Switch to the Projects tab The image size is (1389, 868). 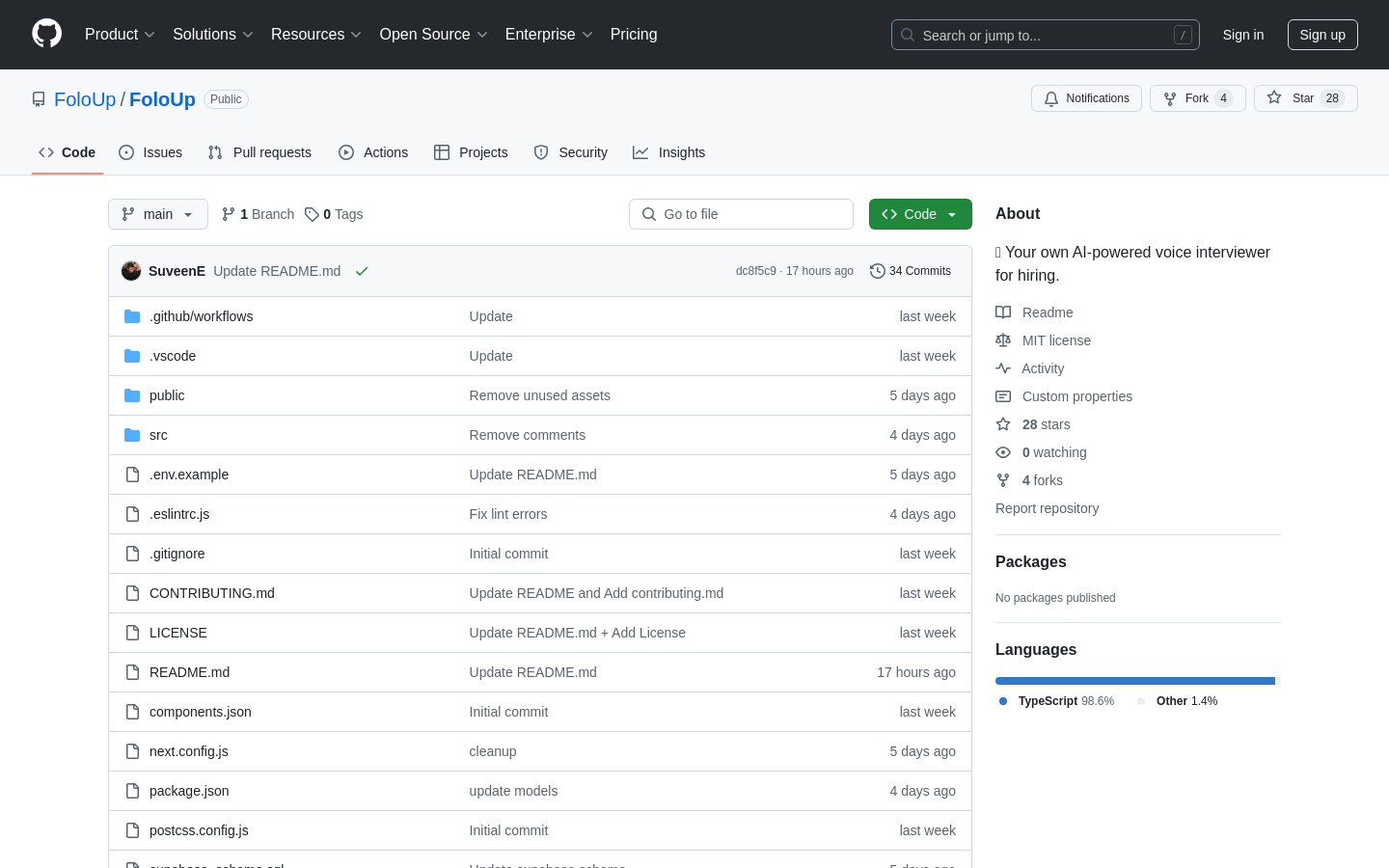[x=471, y=152]
